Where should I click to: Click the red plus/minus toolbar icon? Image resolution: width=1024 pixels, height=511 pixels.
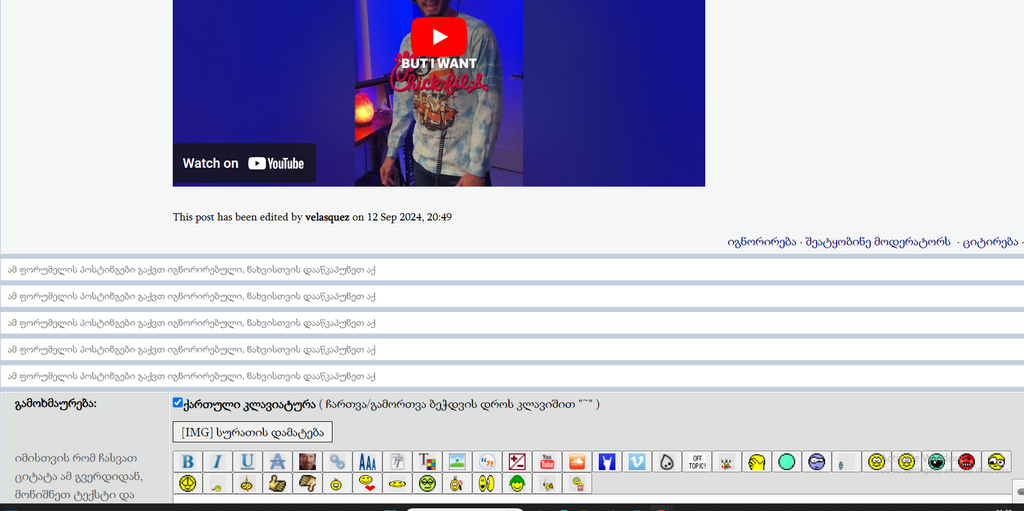click(x=517, y=462)
